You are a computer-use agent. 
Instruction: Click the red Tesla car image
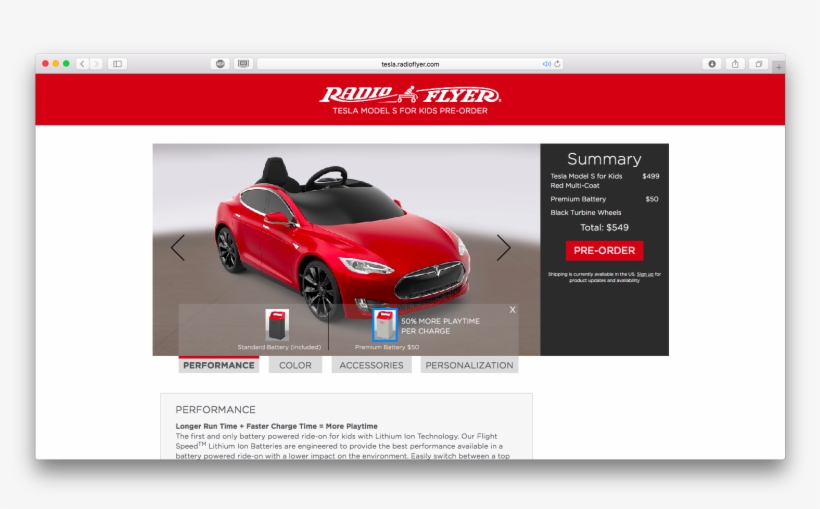[342, 238]
